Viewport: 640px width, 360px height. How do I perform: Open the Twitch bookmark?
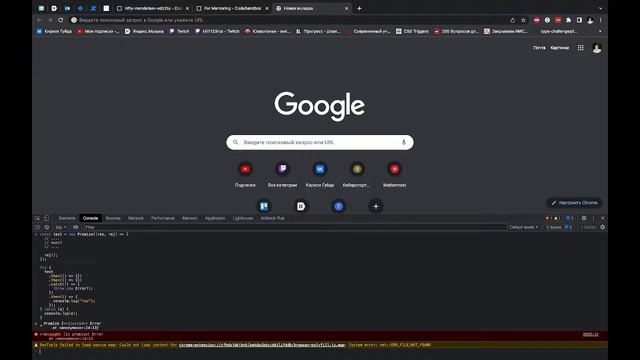click(179, 31)
